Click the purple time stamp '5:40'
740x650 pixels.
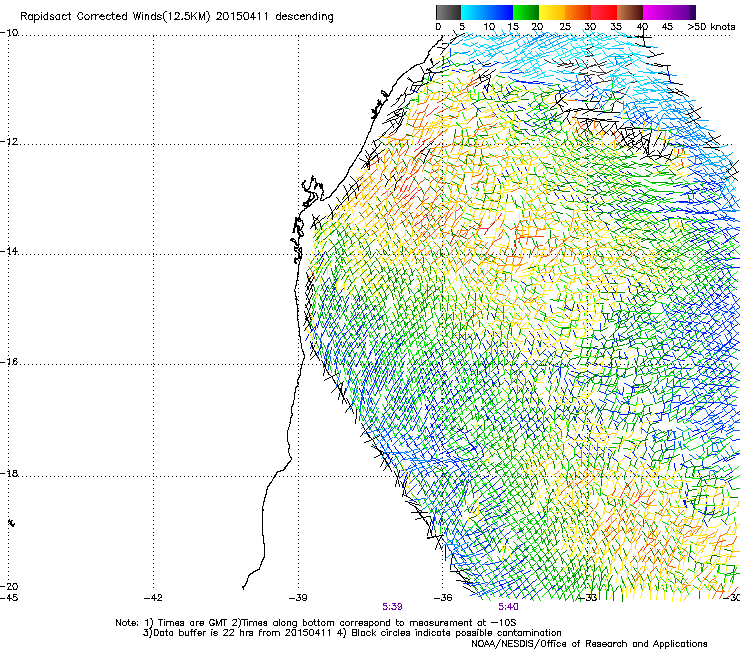508,607
